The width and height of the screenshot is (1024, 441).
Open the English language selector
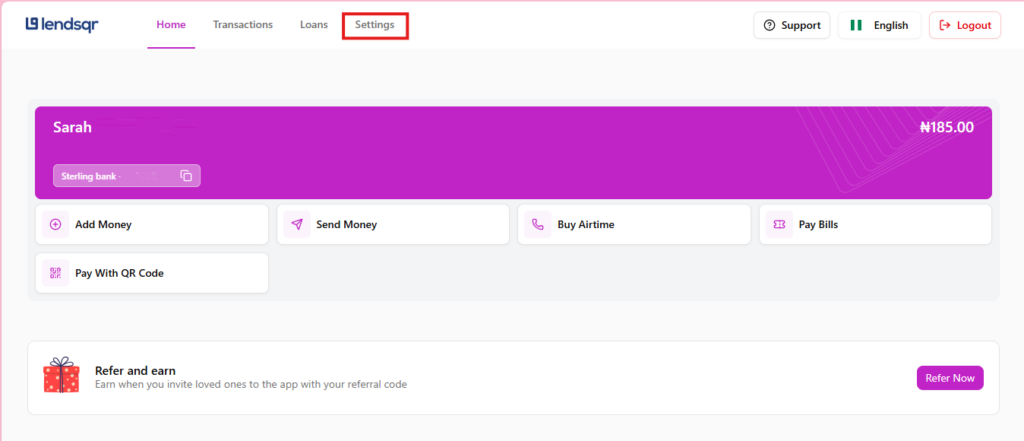(880, 25)
